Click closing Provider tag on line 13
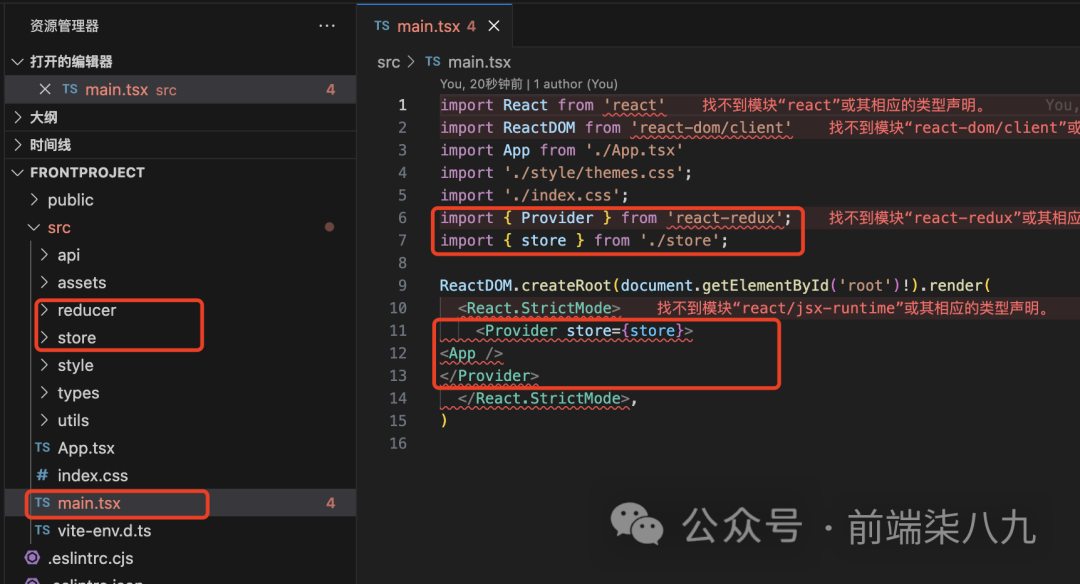 (x=489, y=376)
